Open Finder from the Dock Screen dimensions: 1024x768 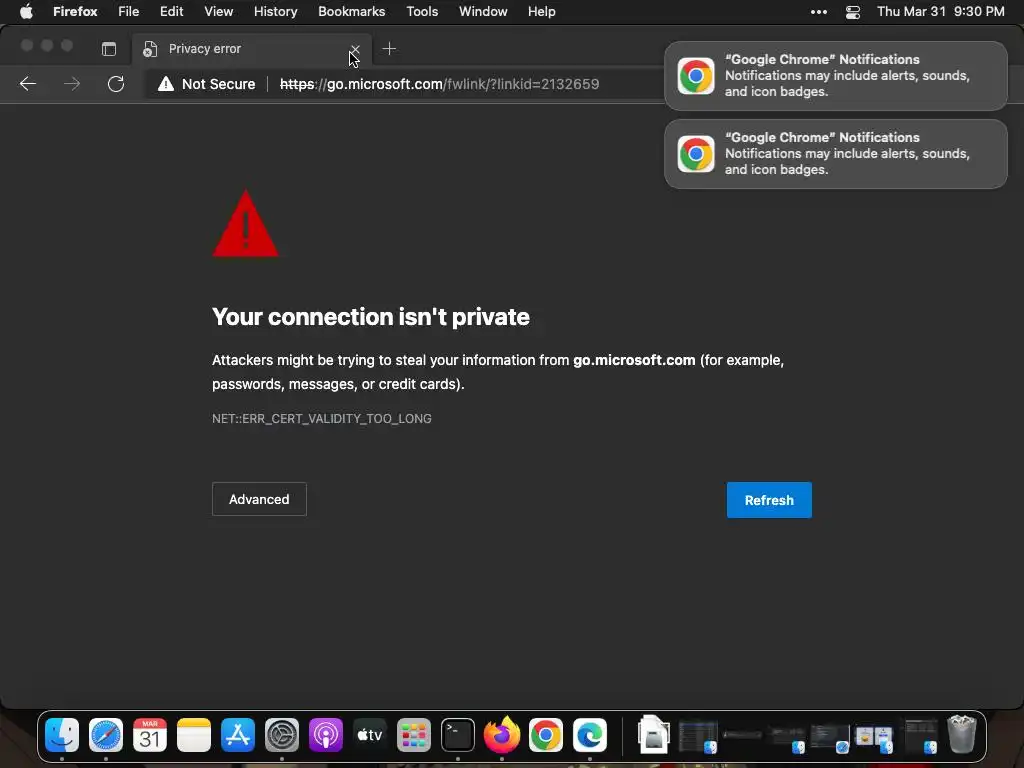click(62, 735)
